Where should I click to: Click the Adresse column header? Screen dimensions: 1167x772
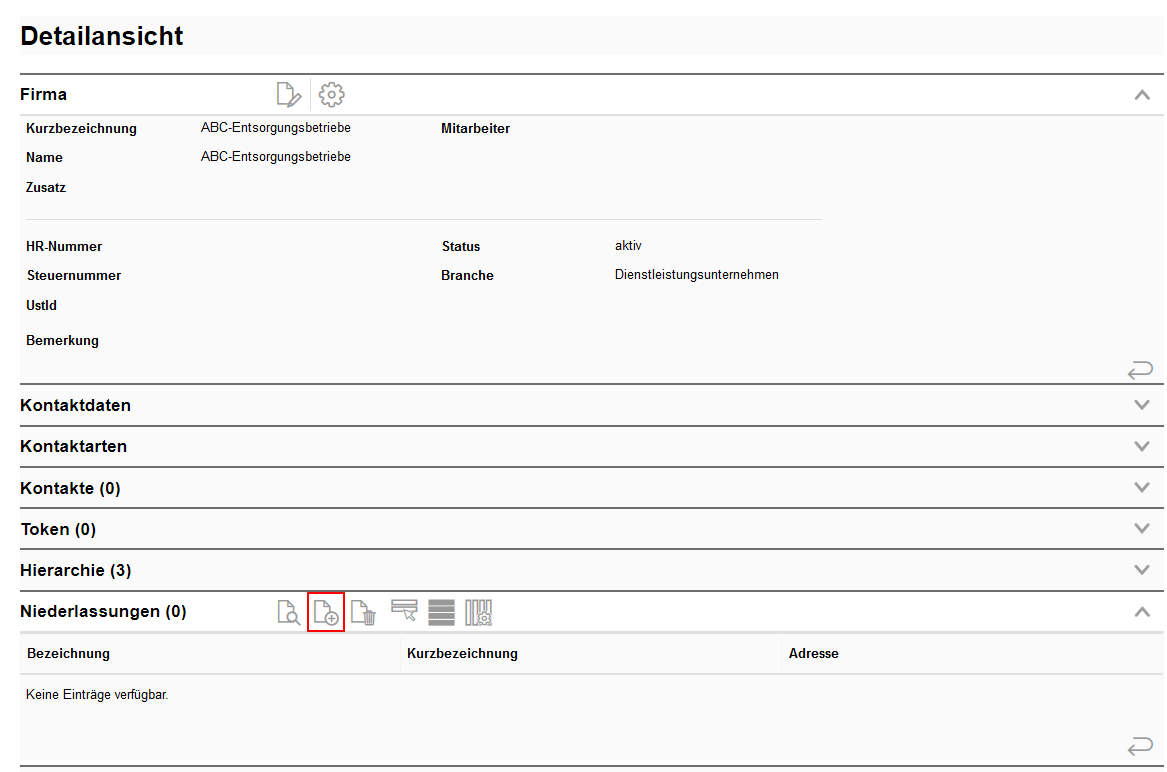point(813,653)
